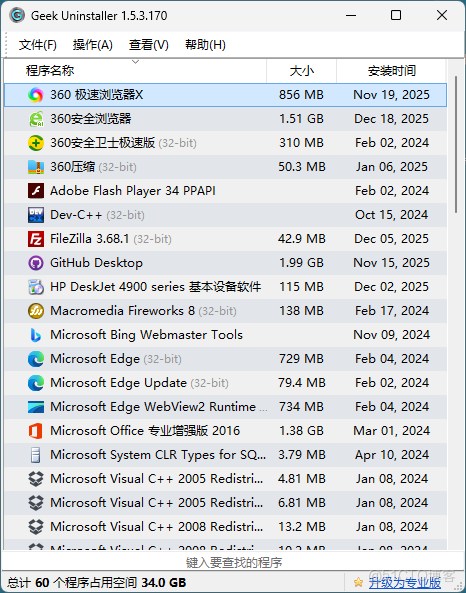The image size is (466, 593).
Task: Close the Geek Uninstaller window
Action: (x=442, y=16)
